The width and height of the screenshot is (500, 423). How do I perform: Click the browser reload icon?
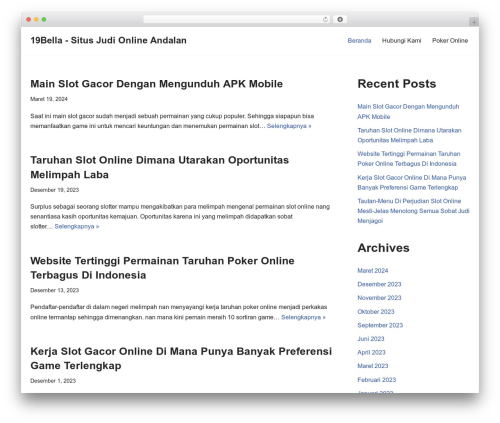(x=325, y=20)
